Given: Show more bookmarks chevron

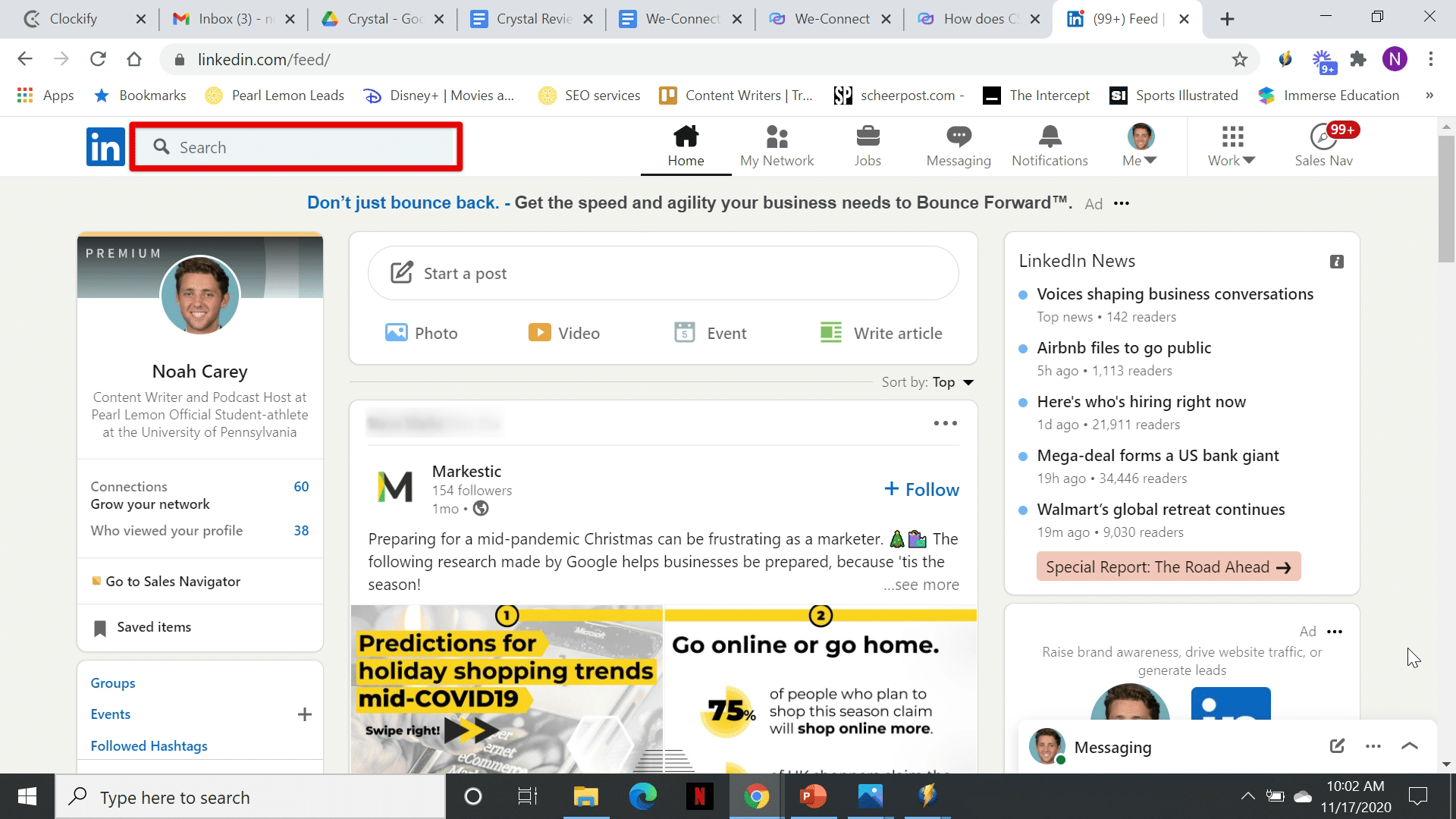Looking at the screenshot, I should click(x=1429, y=96).
